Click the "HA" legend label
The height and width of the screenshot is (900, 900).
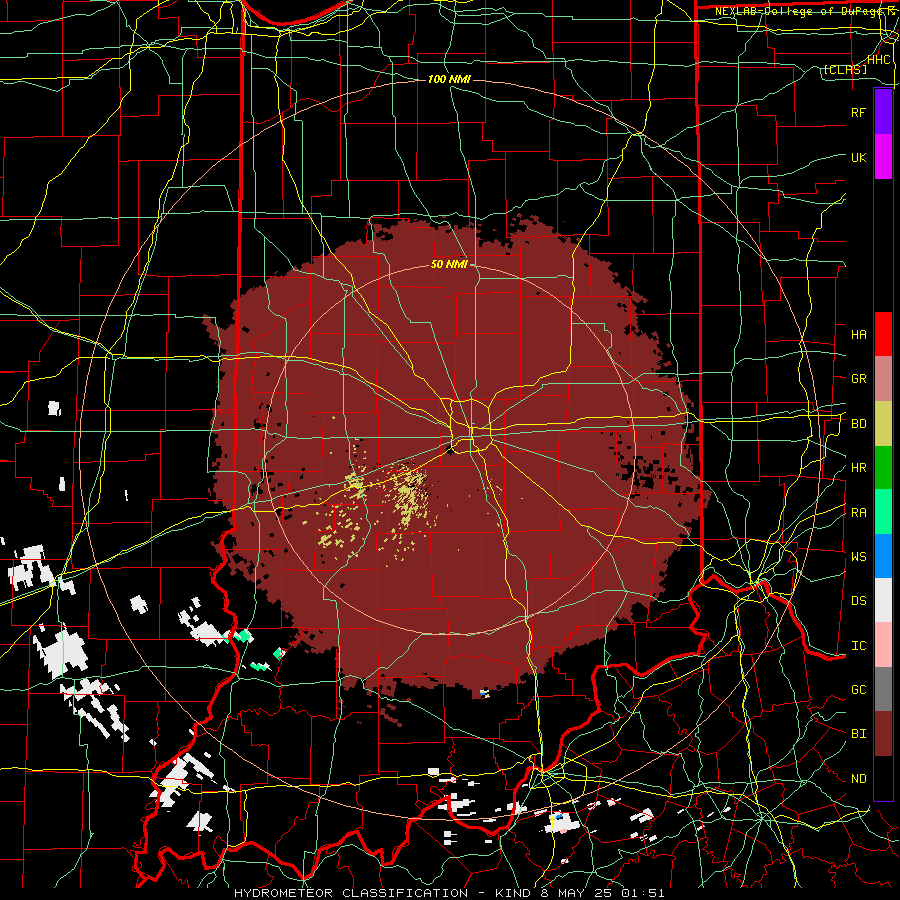coord(858,335)
